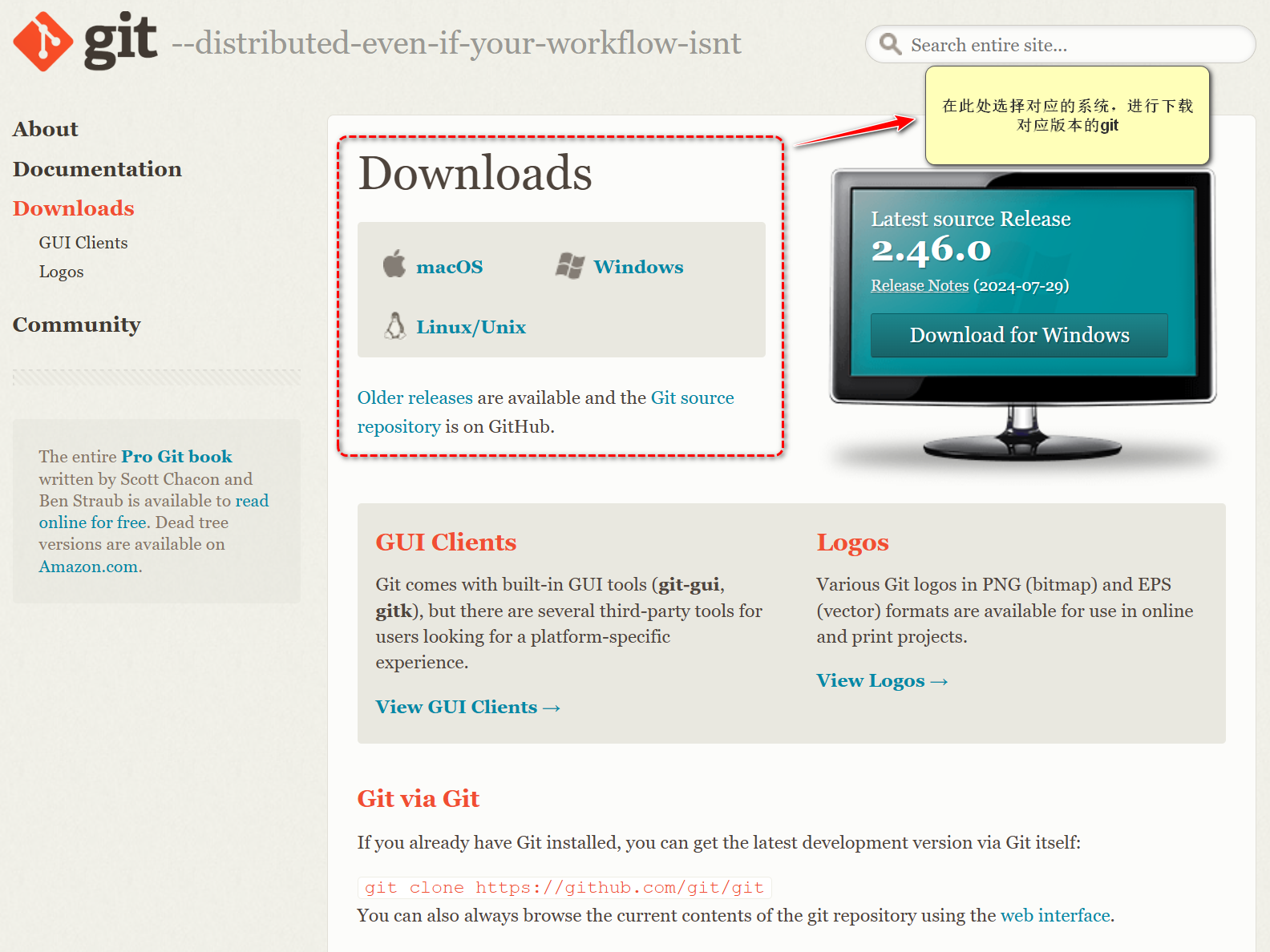The width and height of the screenshot is (1270, 952).
Task: Follow the read online for free link
Action: point(154,511)
